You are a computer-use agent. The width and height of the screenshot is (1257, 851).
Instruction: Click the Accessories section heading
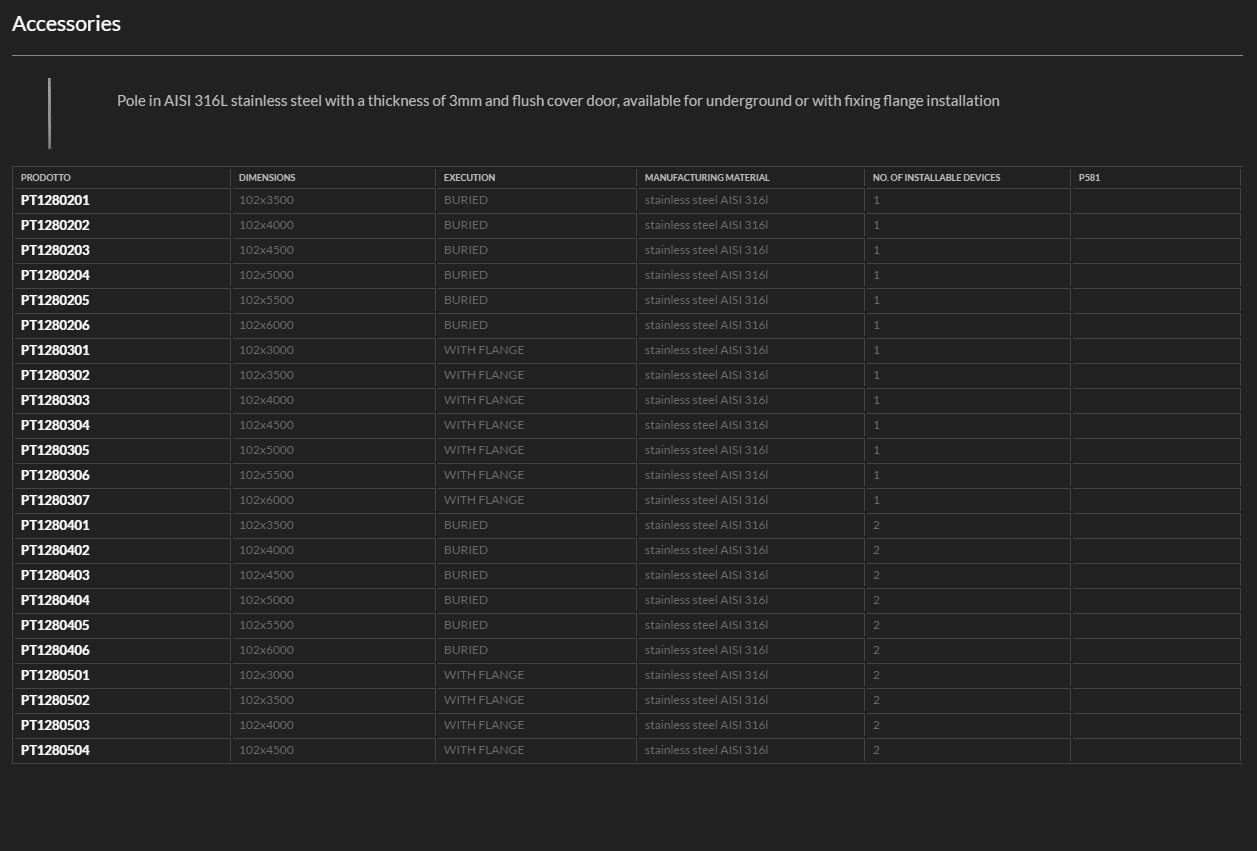click(x=66, y=24)
